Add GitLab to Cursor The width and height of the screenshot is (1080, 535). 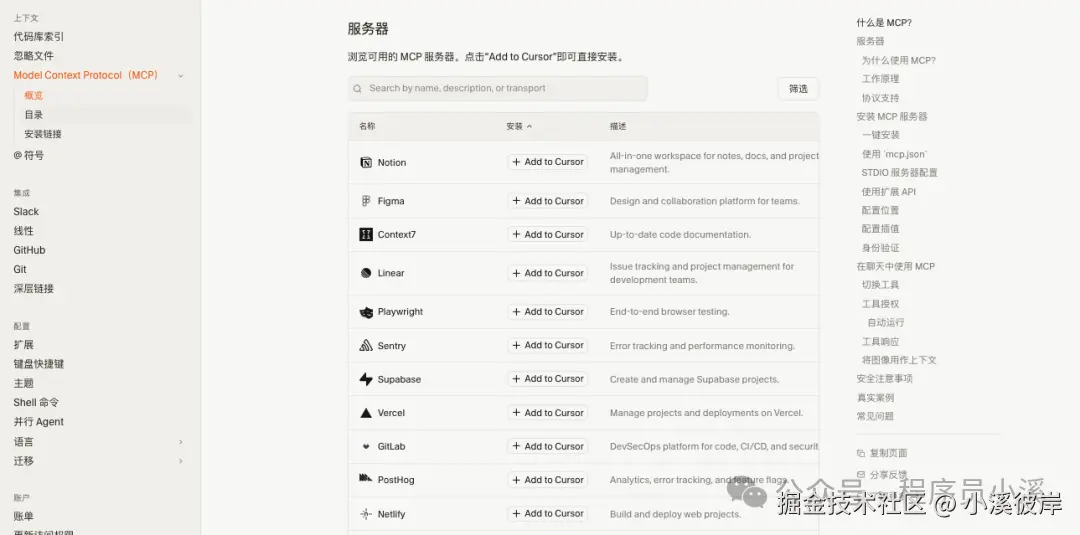[548, 446]
